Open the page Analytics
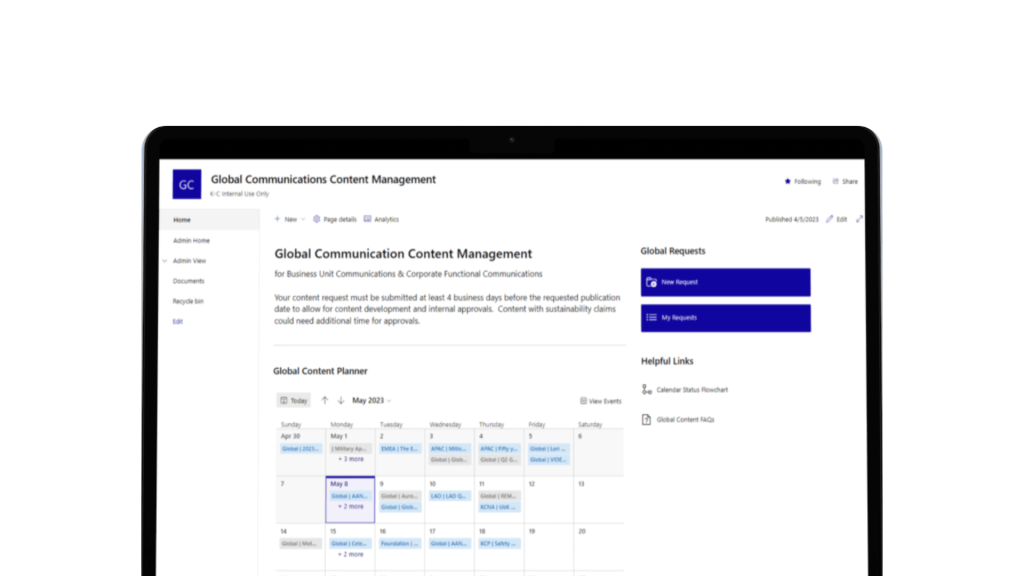 tap(381, 219)
